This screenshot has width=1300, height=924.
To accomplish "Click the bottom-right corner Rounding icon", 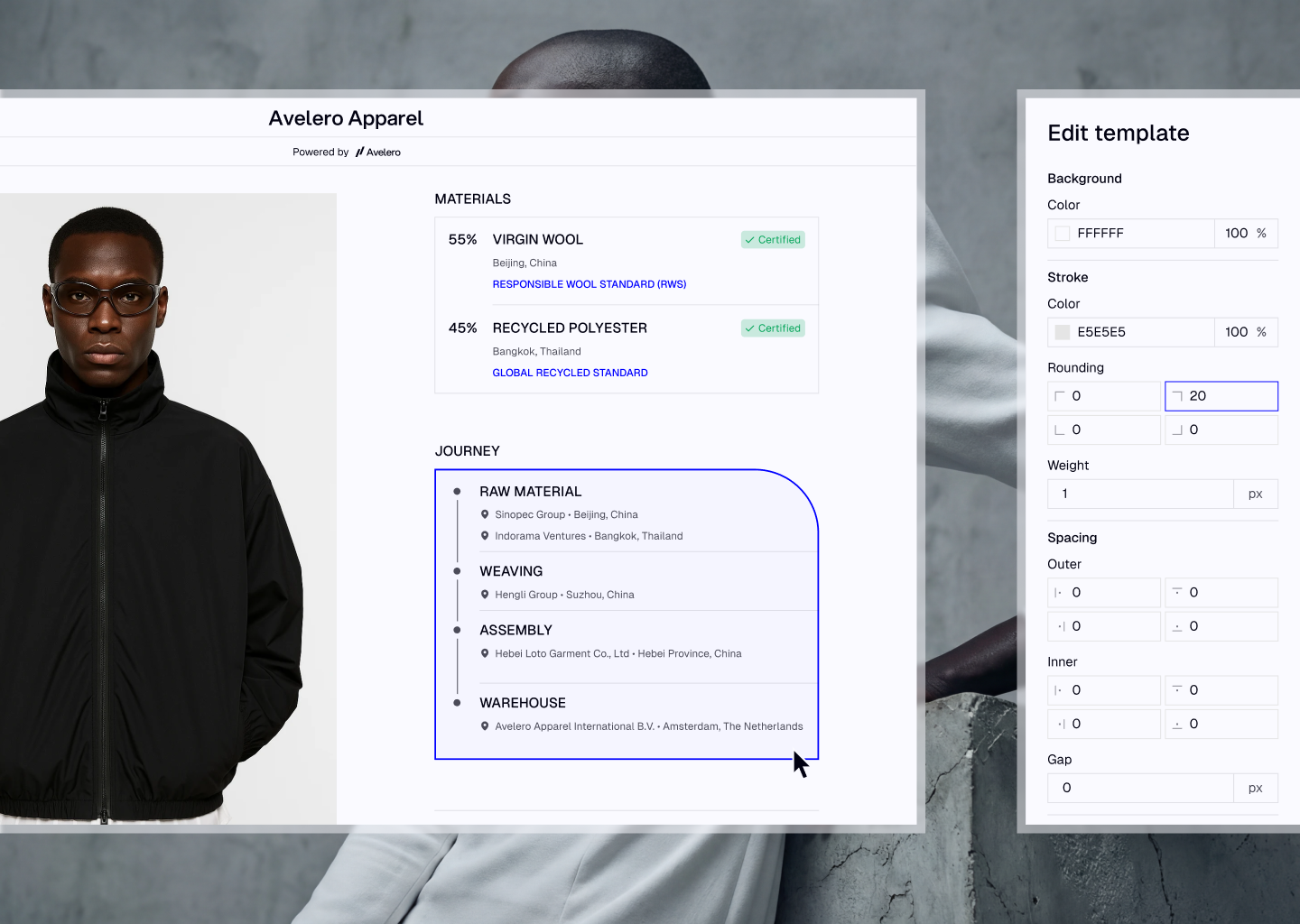I will 1177,430.
